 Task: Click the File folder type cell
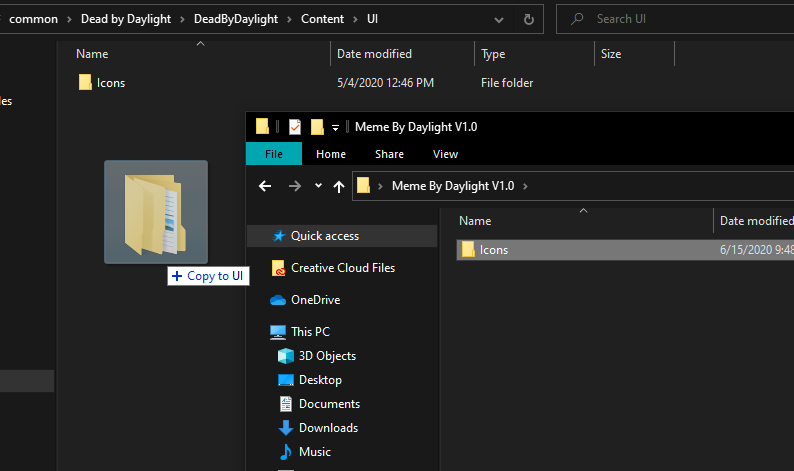tap(507, 83)
